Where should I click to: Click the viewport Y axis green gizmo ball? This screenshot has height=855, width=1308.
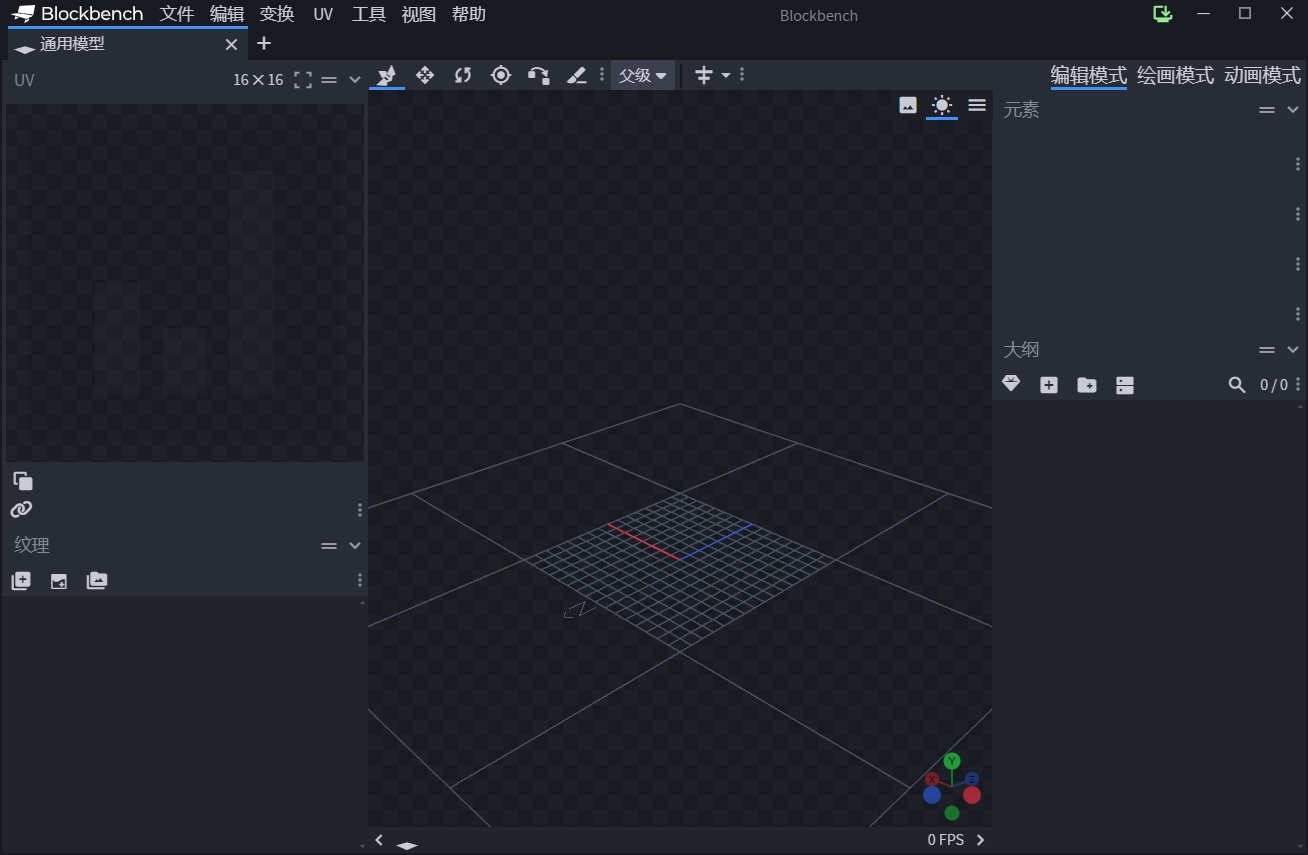click(952, 761)
